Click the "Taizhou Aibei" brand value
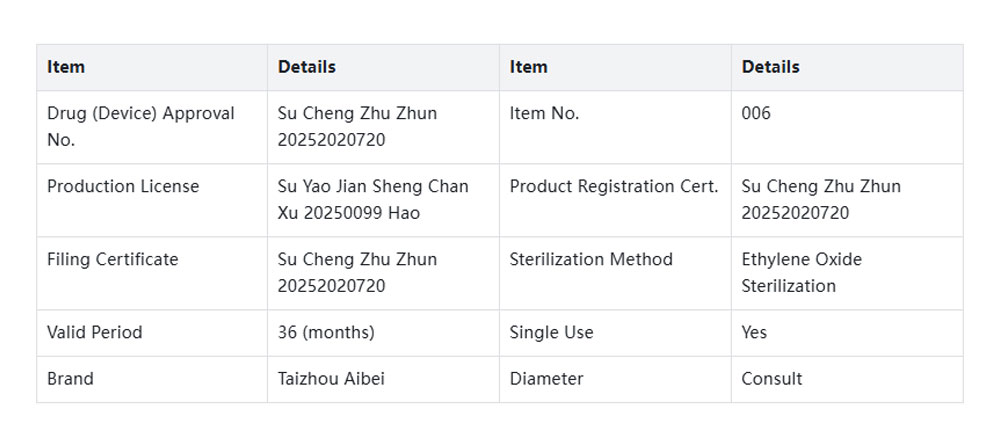 pyautogui.click(x=331, y=379)
